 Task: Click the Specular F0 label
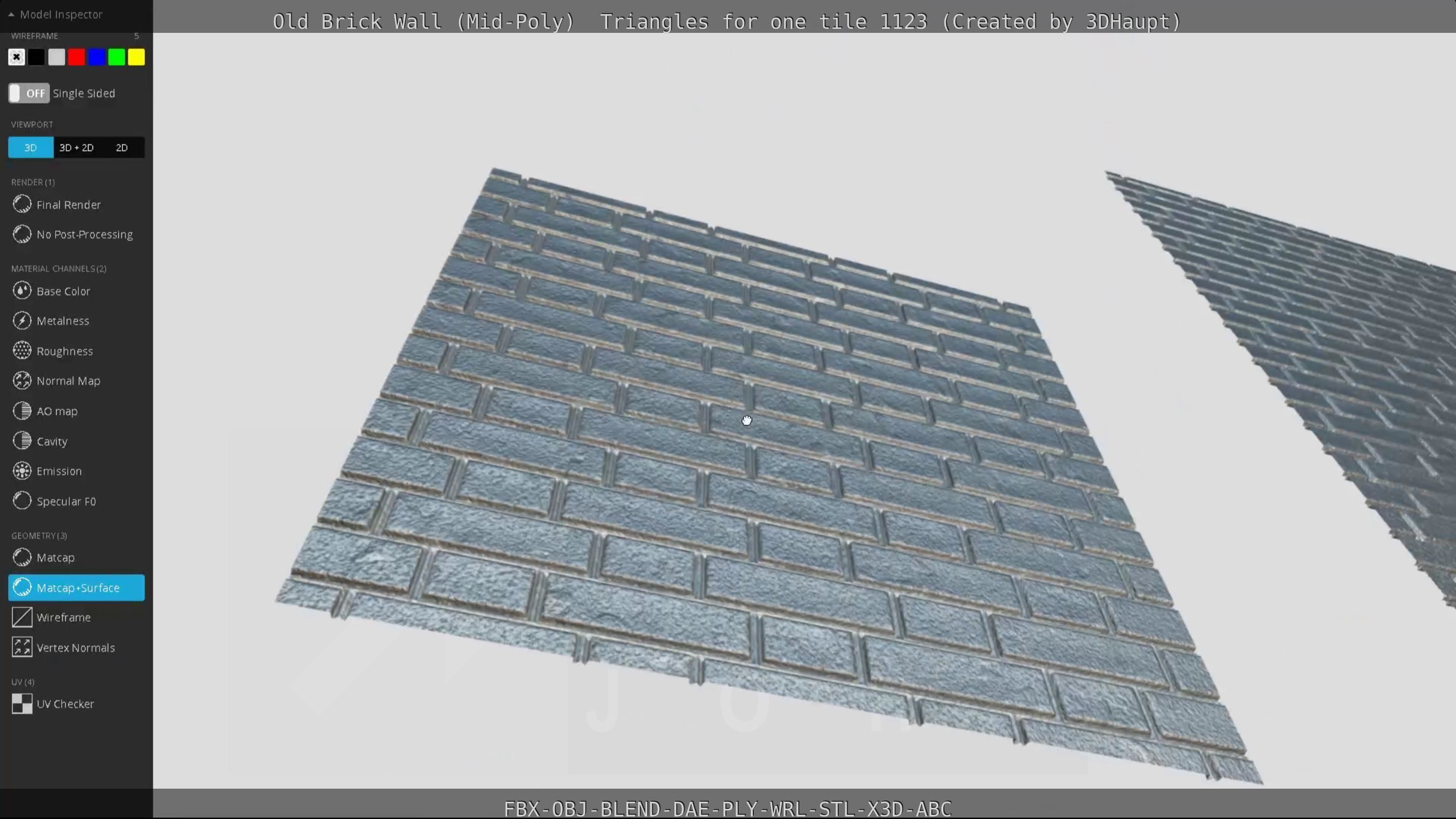pos(66,502)
